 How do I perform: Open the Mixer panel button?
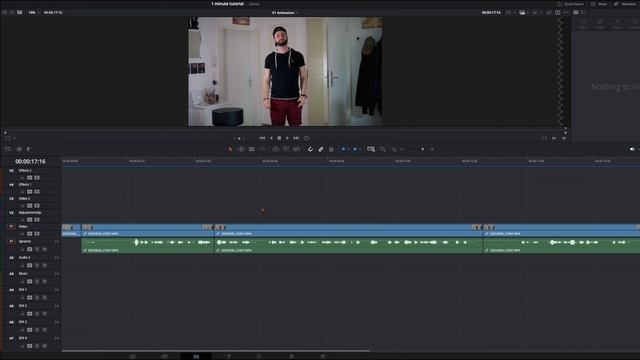point(599,4)
